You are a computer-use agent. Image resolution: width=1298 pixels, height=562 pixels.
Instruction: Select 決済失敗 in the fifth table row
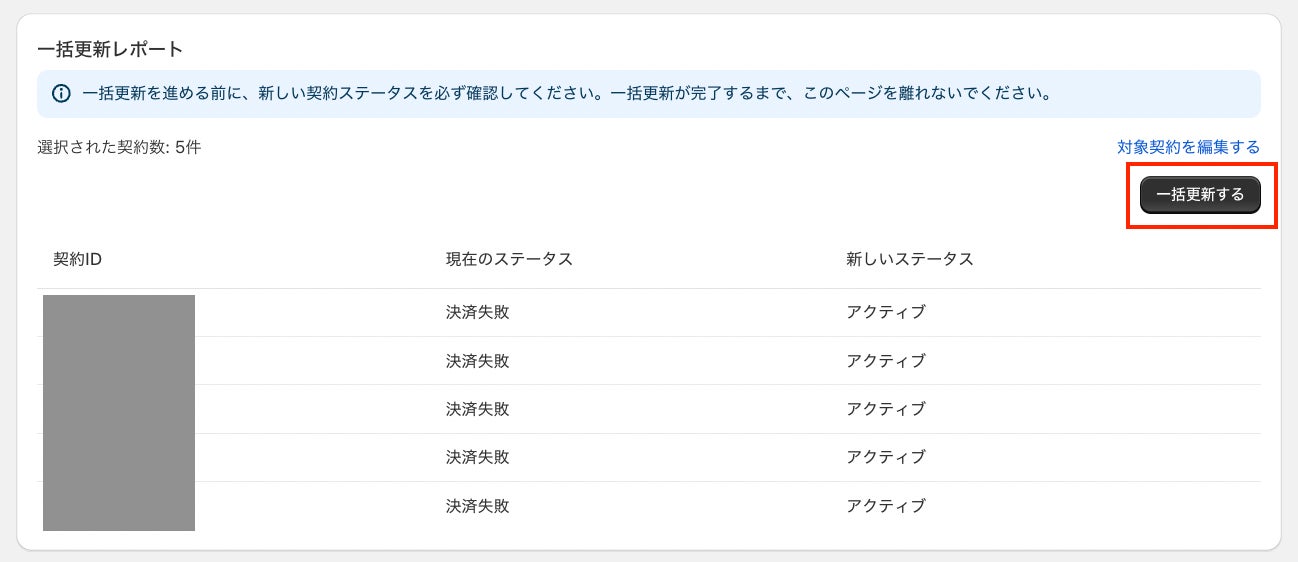click(x=478, y=506)
